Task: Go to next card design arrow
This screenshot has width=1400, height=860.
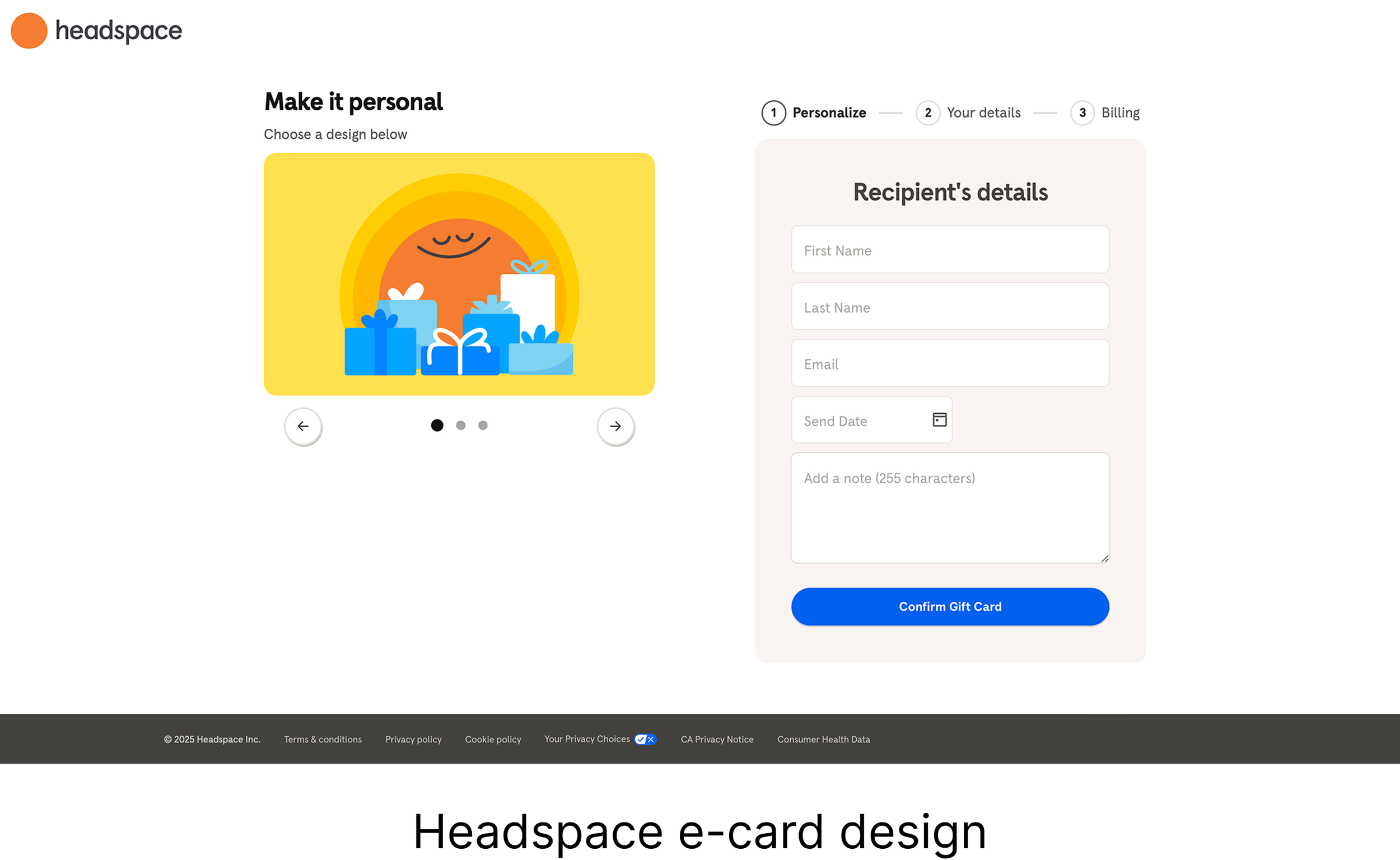Action: [x=615, y=426]
